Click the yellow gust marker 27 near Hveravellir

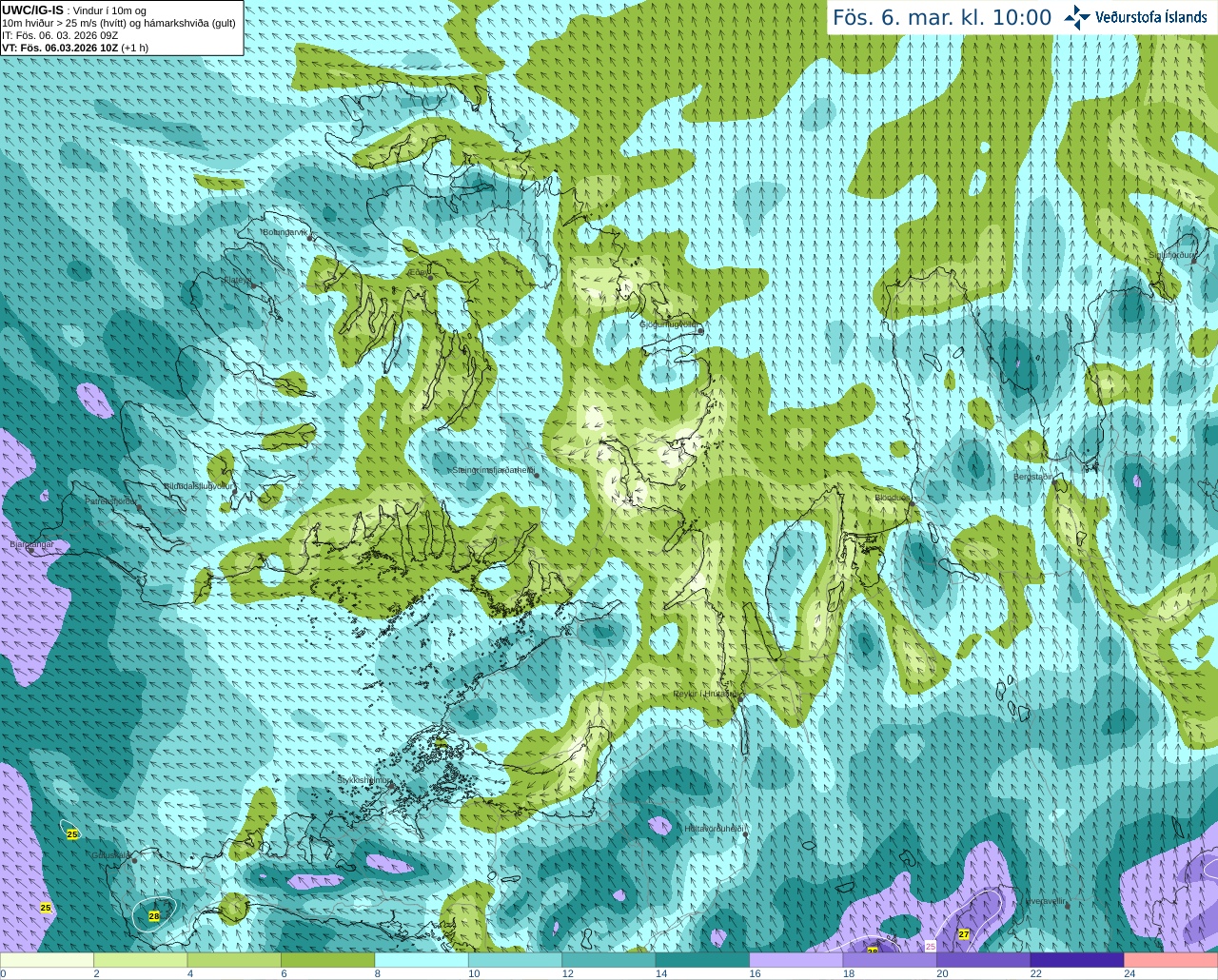(964, 934)
